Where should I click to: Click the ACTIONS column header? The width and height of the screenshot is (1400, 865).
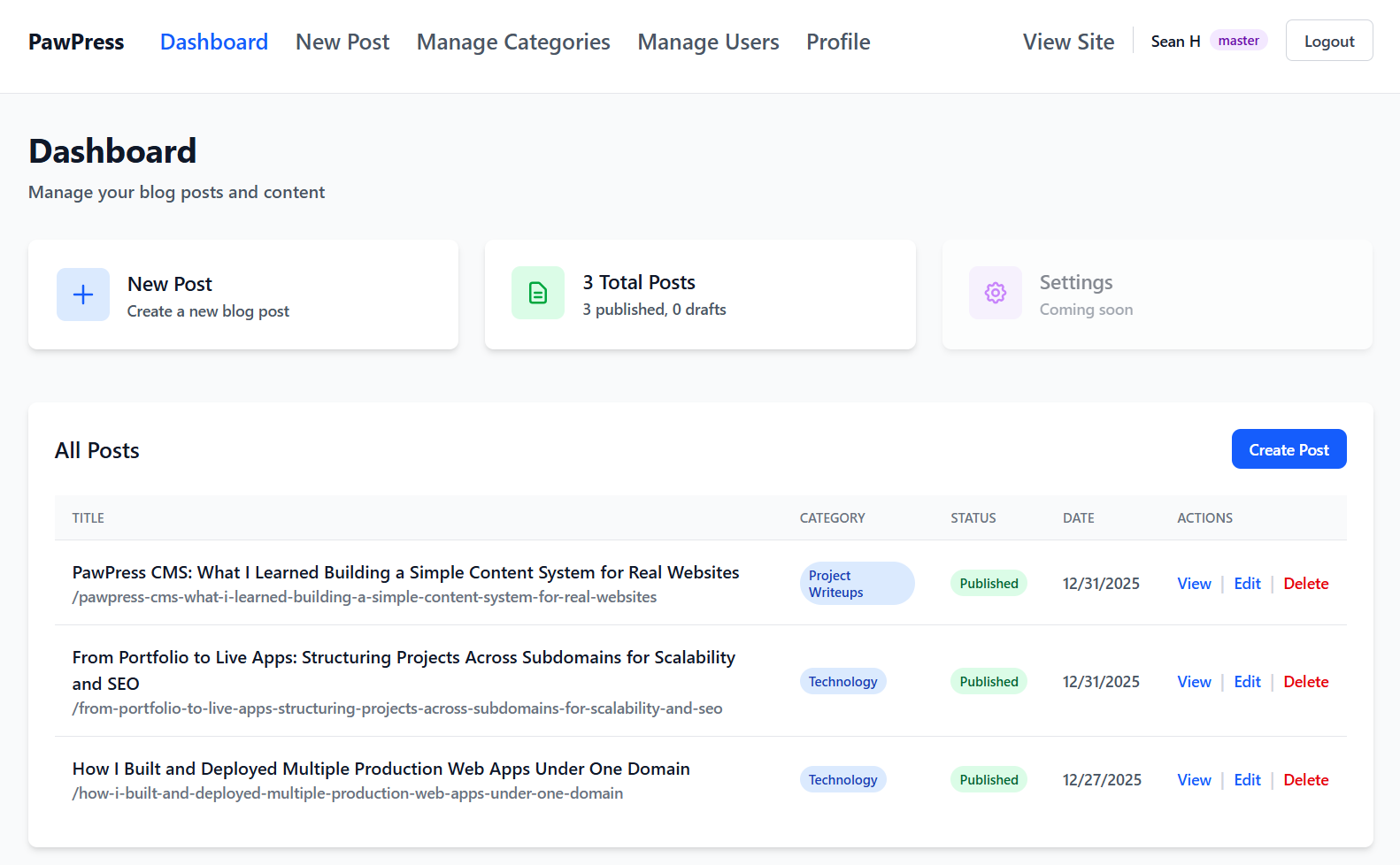[x=1204, y=518]
